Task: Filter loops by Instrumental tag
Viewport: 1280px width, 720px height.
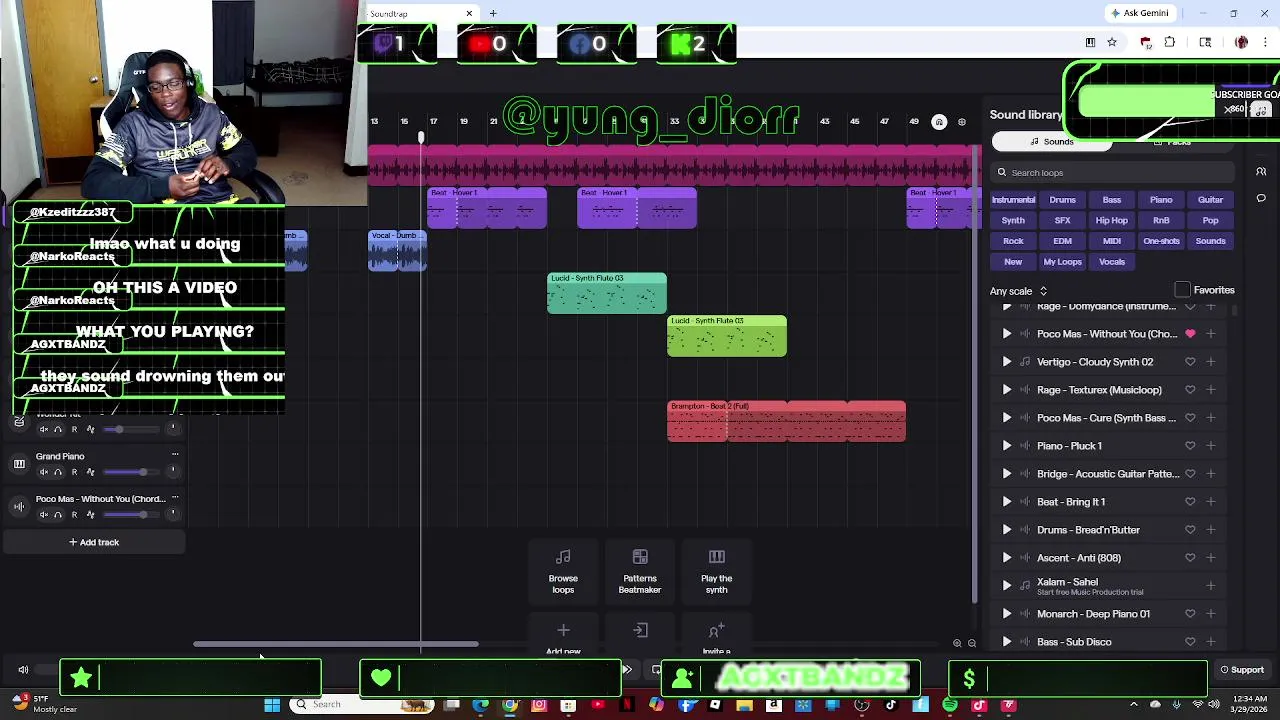Action: tap(1013, 200)
